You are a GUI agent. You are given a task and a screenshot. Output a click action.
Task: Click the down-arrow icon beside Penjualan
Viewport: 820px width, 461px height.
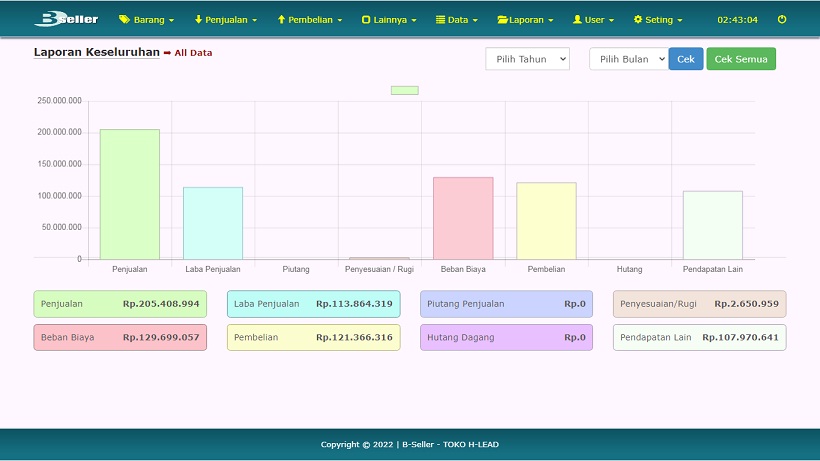198,19
